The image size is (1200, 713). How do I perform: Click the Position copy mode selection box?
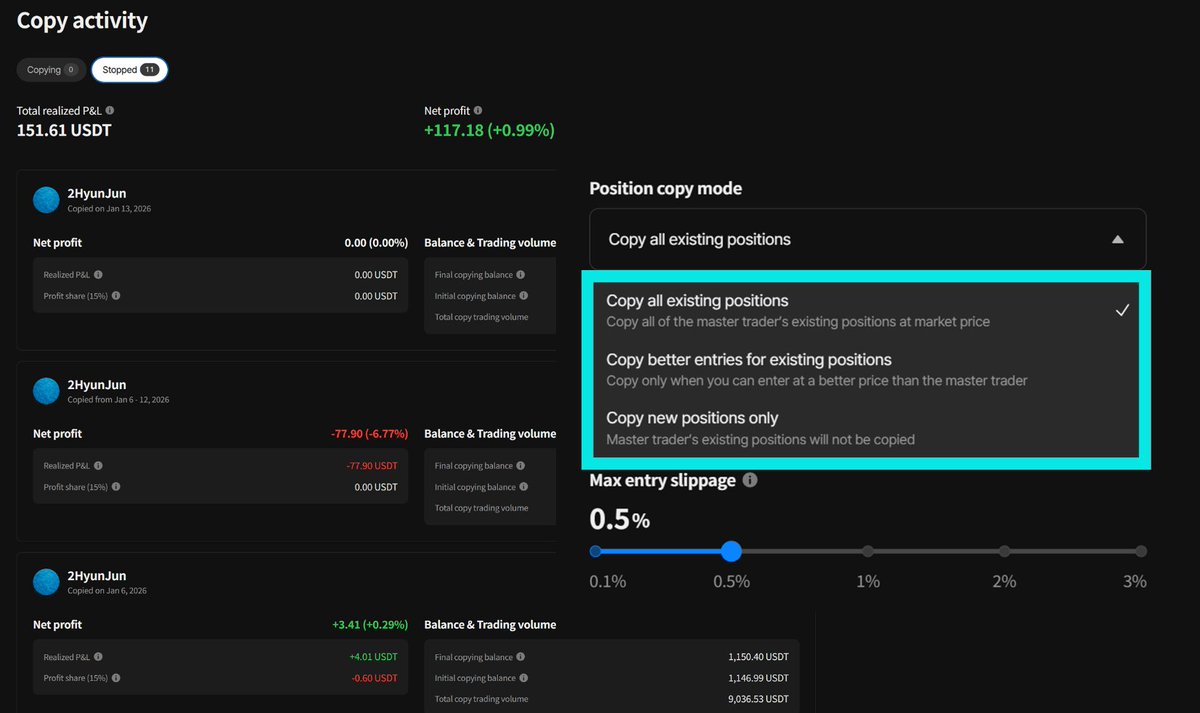868,239
